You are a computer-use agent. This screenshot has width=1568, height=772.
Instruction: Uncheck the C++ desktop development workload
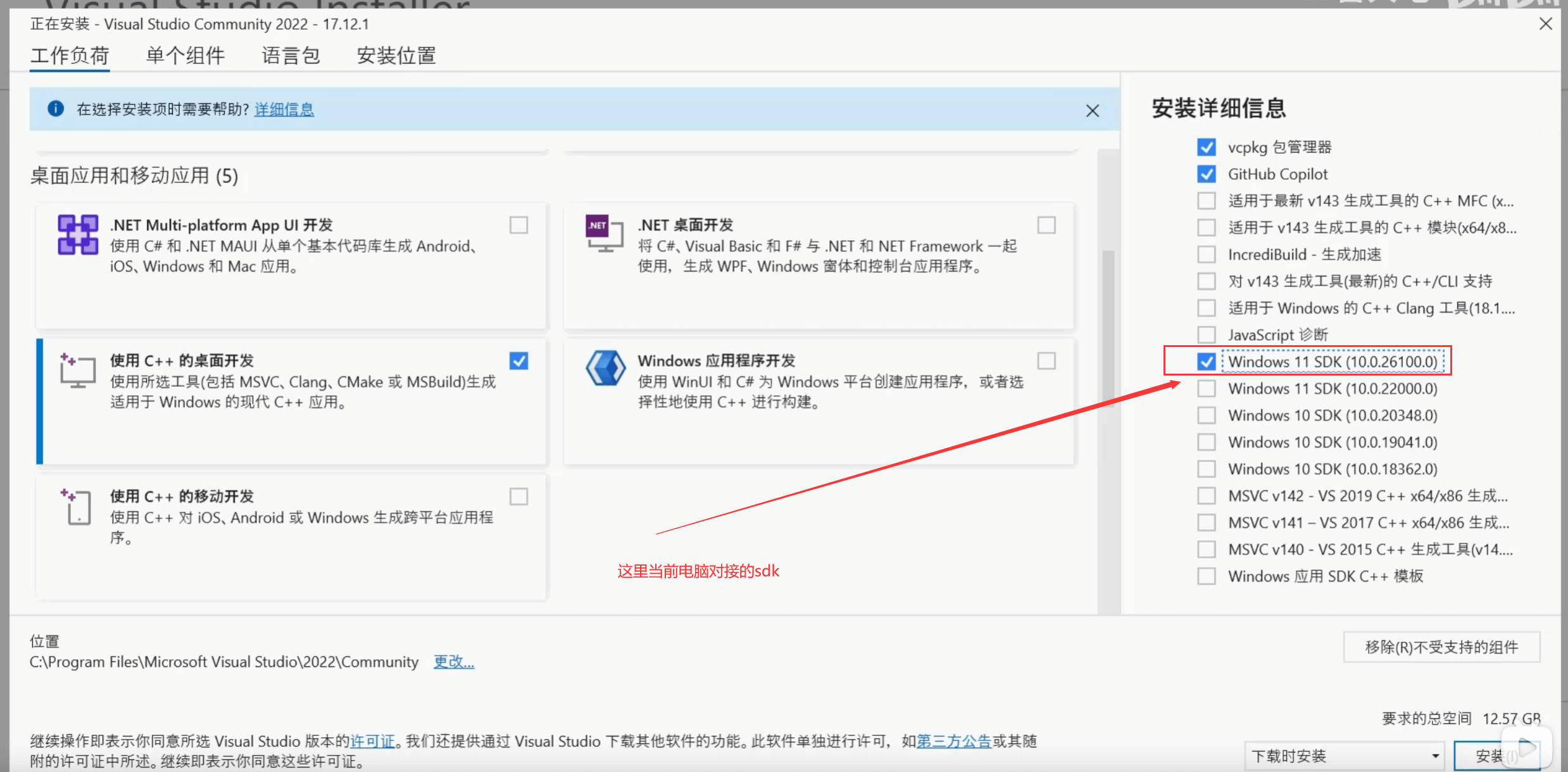(518, 361)
